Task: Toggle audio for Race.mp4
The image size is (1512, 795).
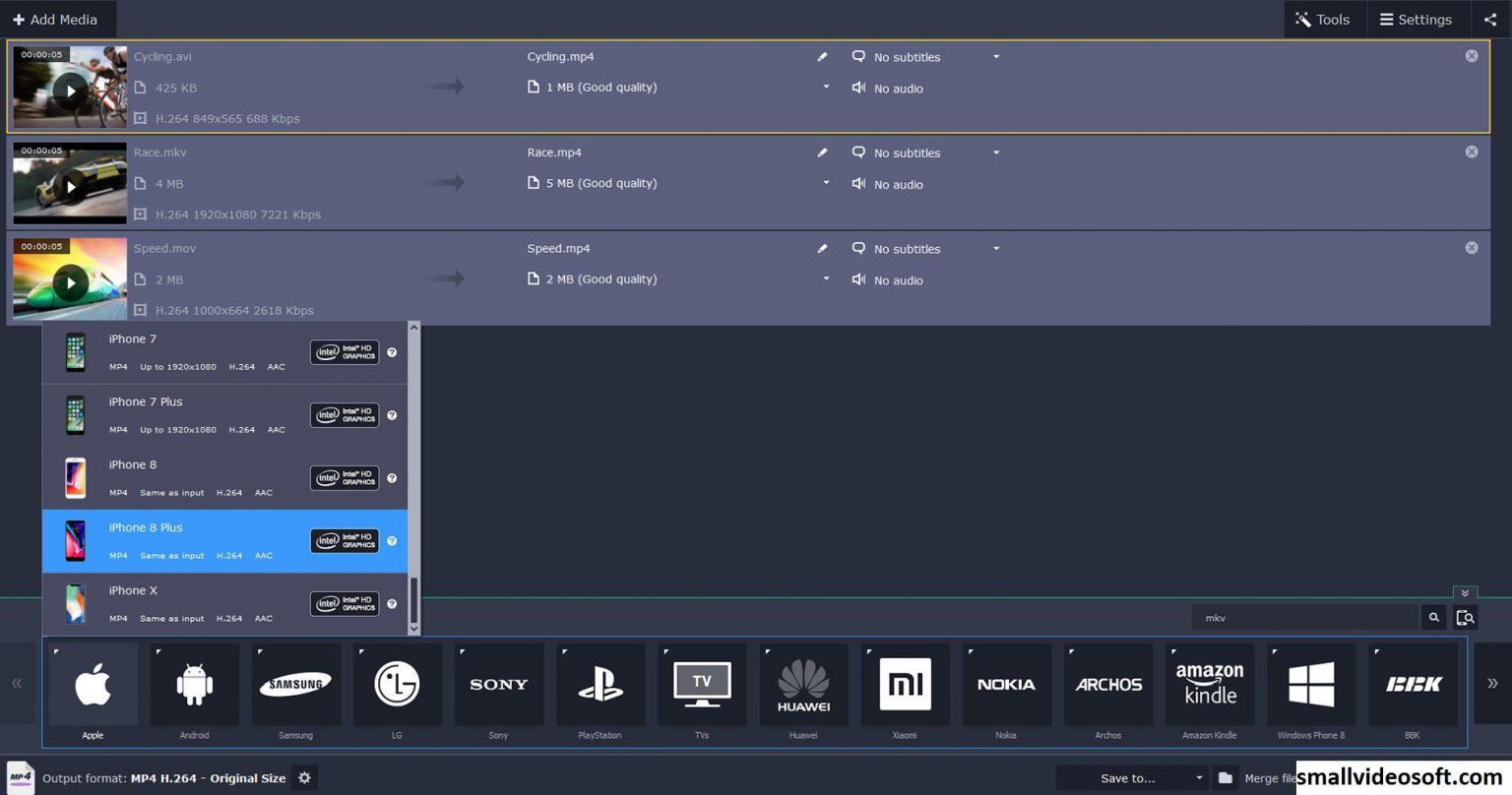Action: pyautogui.click(x=857, y=184)
